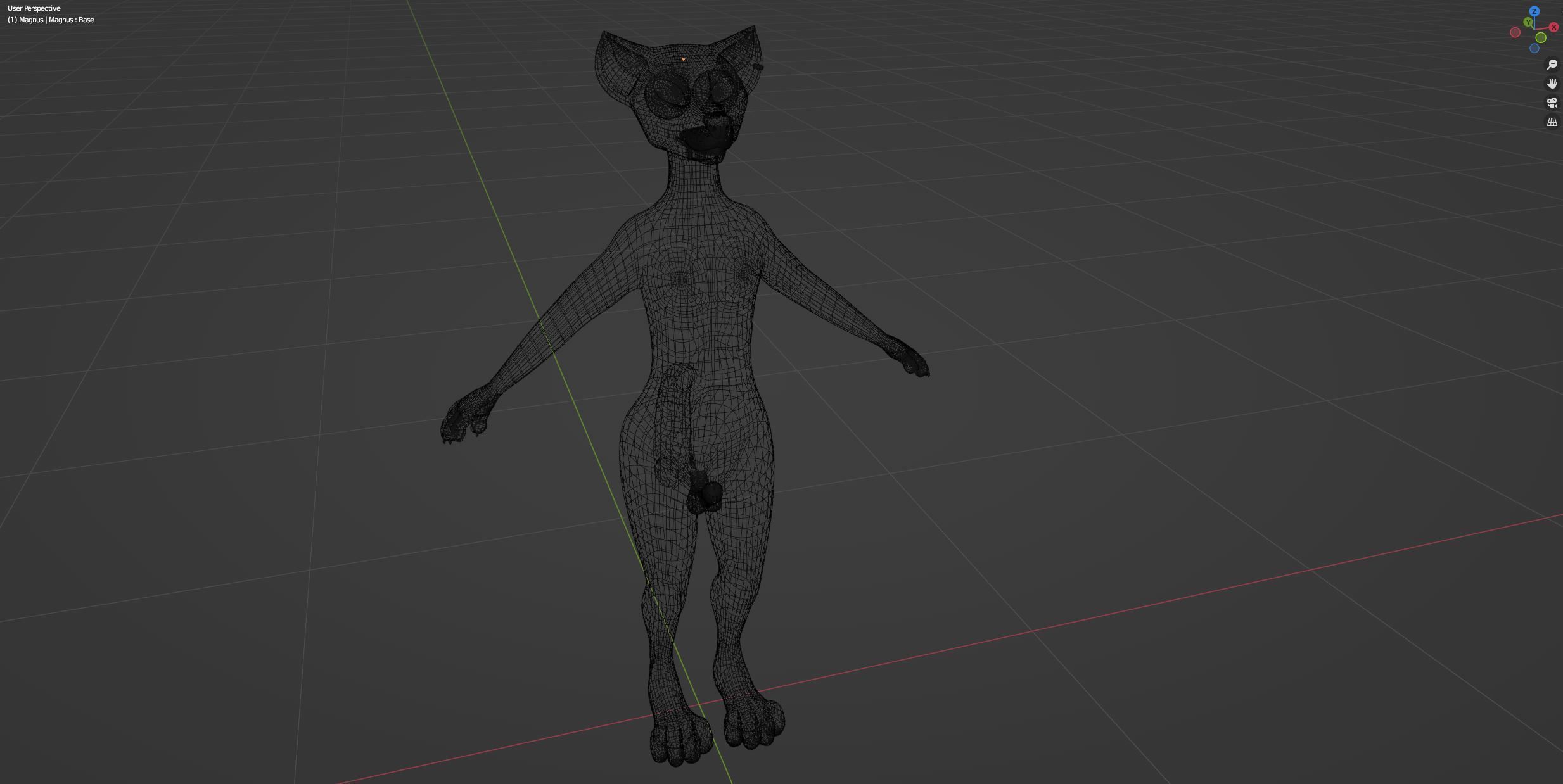The height and width of the screenshot is (784, 1563).
Task: Click the faded red negative X gizmo circle
Action: 1515,32
